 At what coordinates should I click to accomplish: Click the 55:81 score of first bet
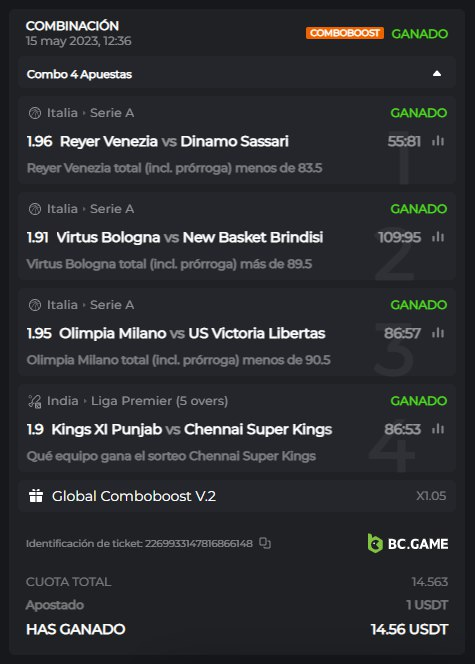point(404,141)
